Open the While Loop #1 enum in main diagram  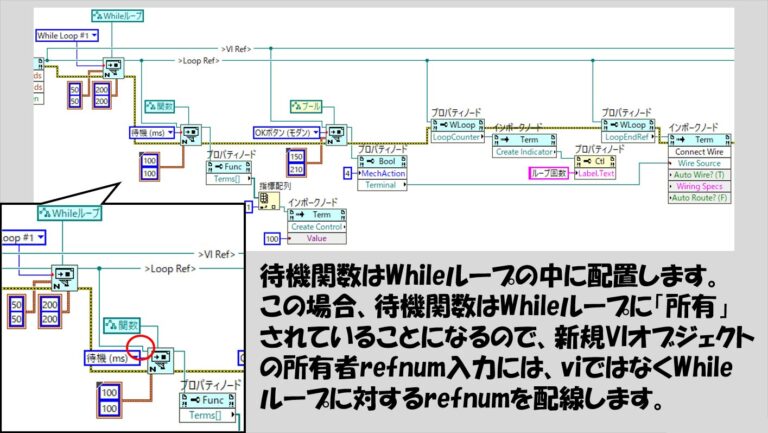pyautogui.click(x=67, y=35)
